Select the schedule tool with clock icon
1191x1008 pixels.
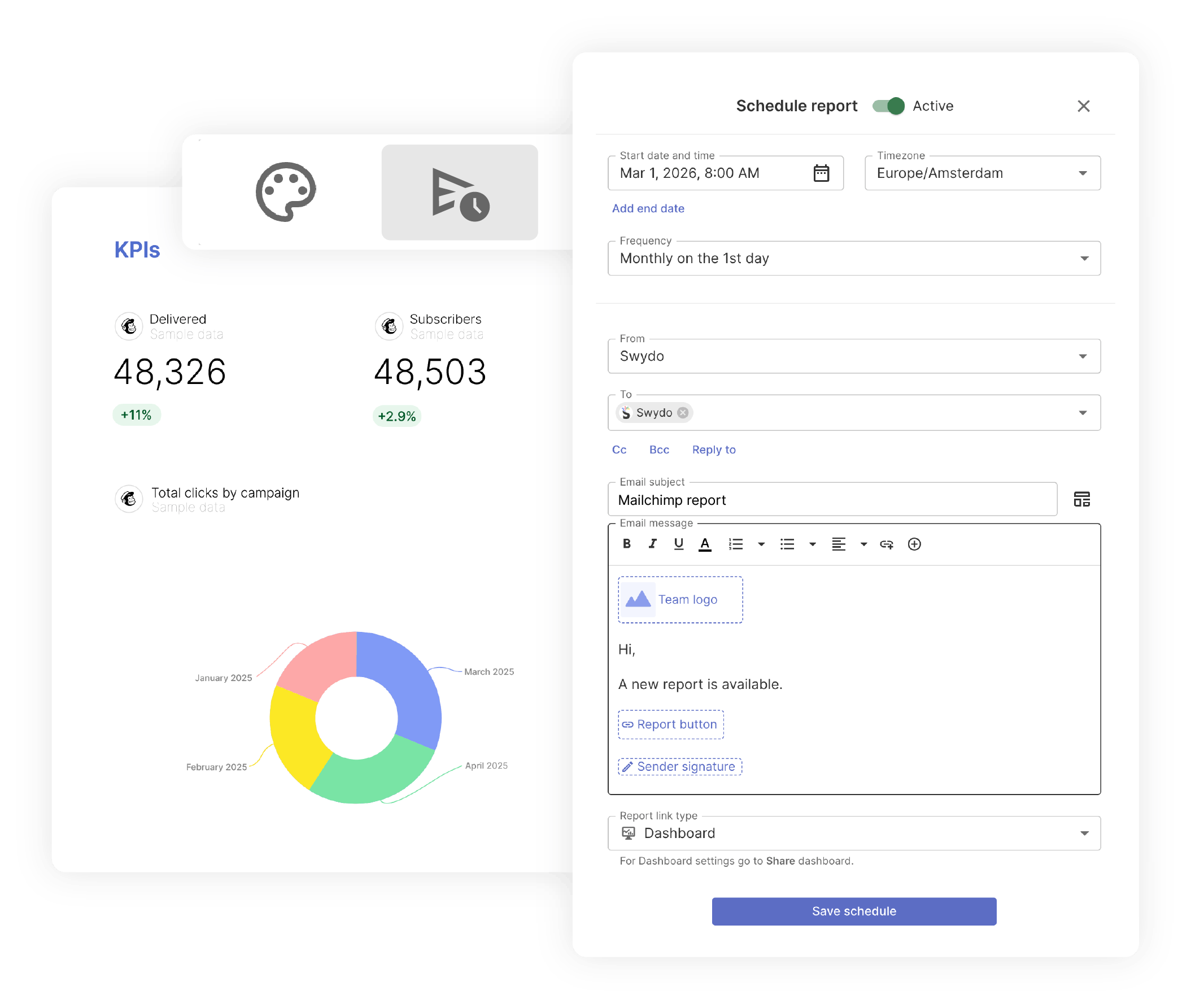460,192
